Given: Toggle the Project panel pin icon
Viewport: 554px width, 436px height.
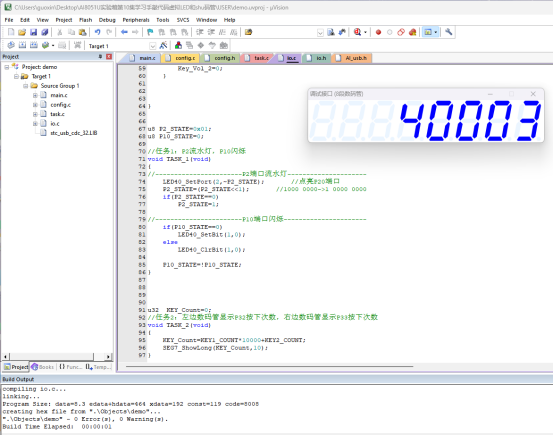Looking at the screenshot, I should pos(100,57).
